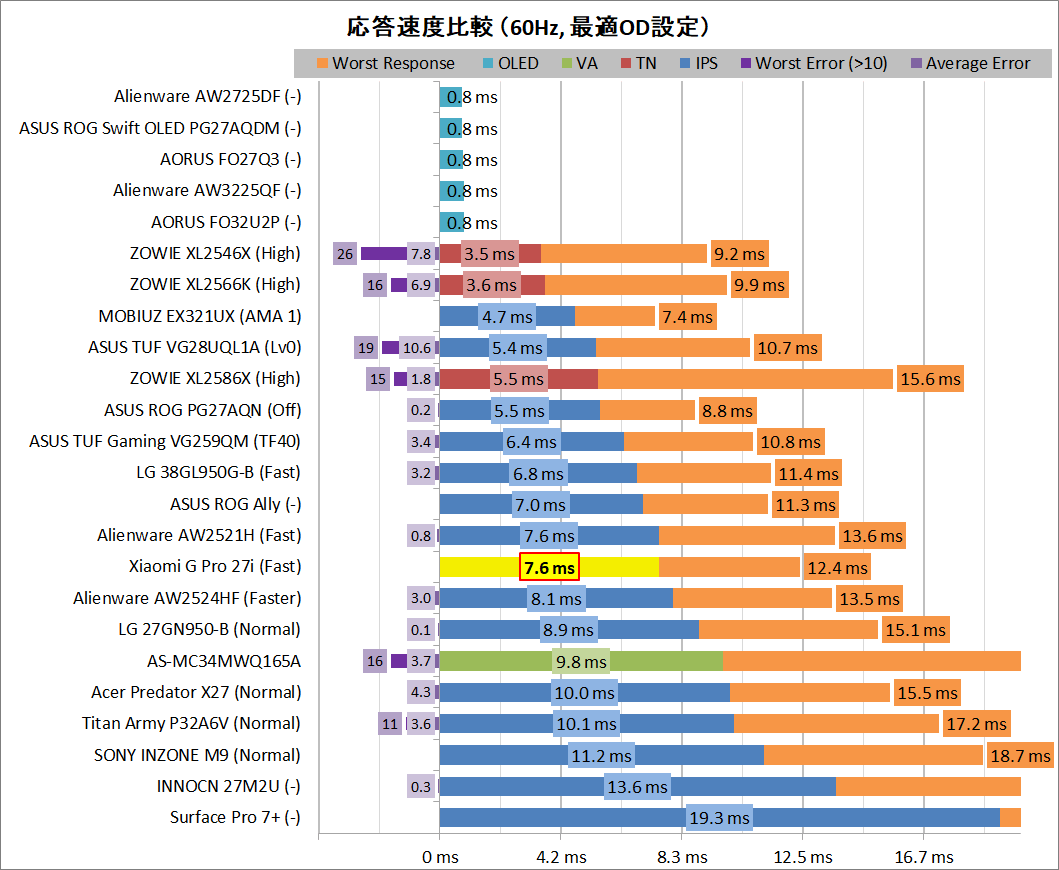Select the TN legend entry
The image size is (1059, 870).
coord(639,63)
